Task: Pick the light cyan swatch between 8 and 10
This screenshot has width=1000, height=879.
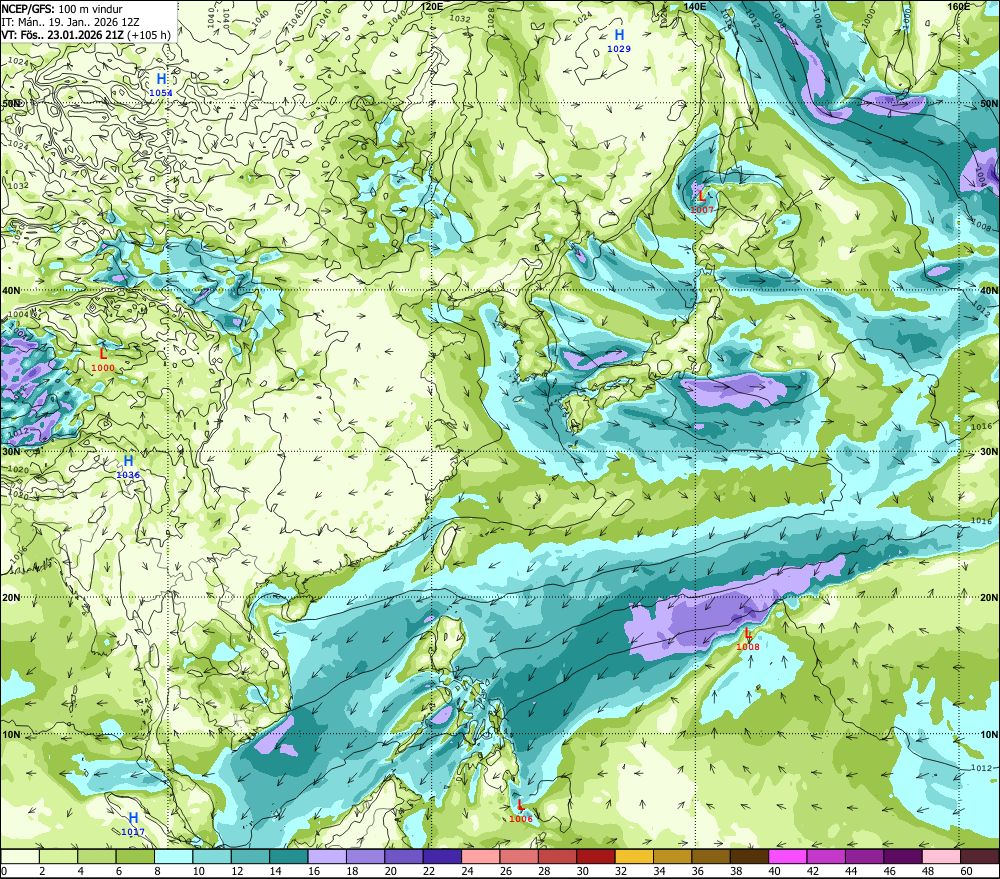Action: point(173,856)
